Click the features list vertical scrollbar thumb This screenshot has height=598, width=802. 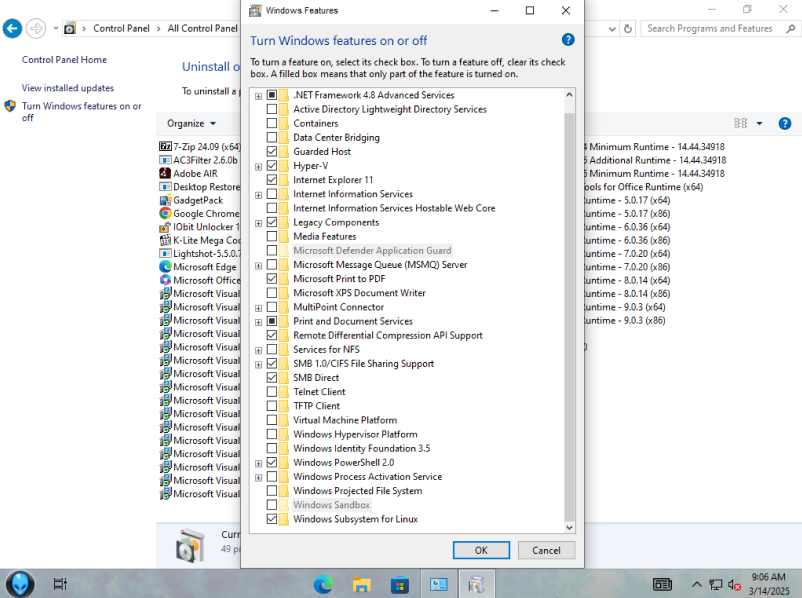pyautogui.click(x=569, y=316)
